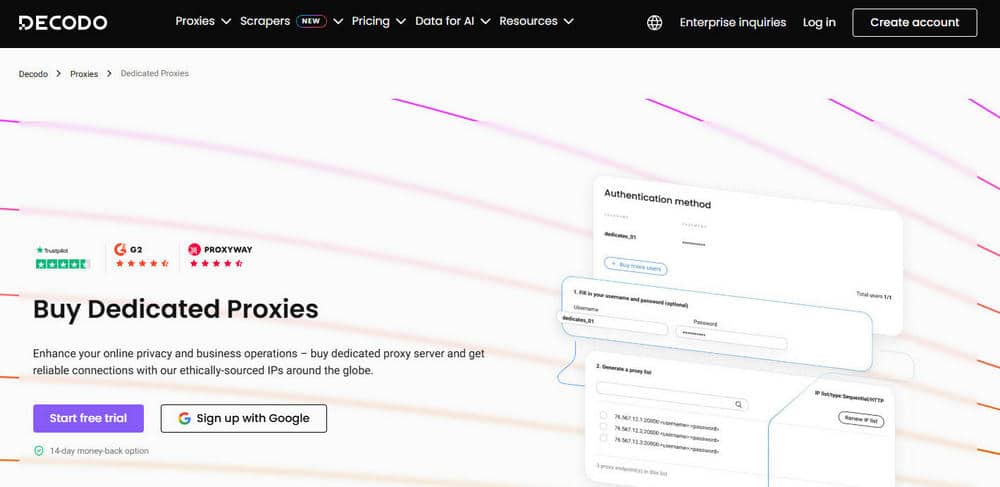Viewport: 1000px width, 487px height.
Task: Click Sign up with Google
Action: [244, 418]
